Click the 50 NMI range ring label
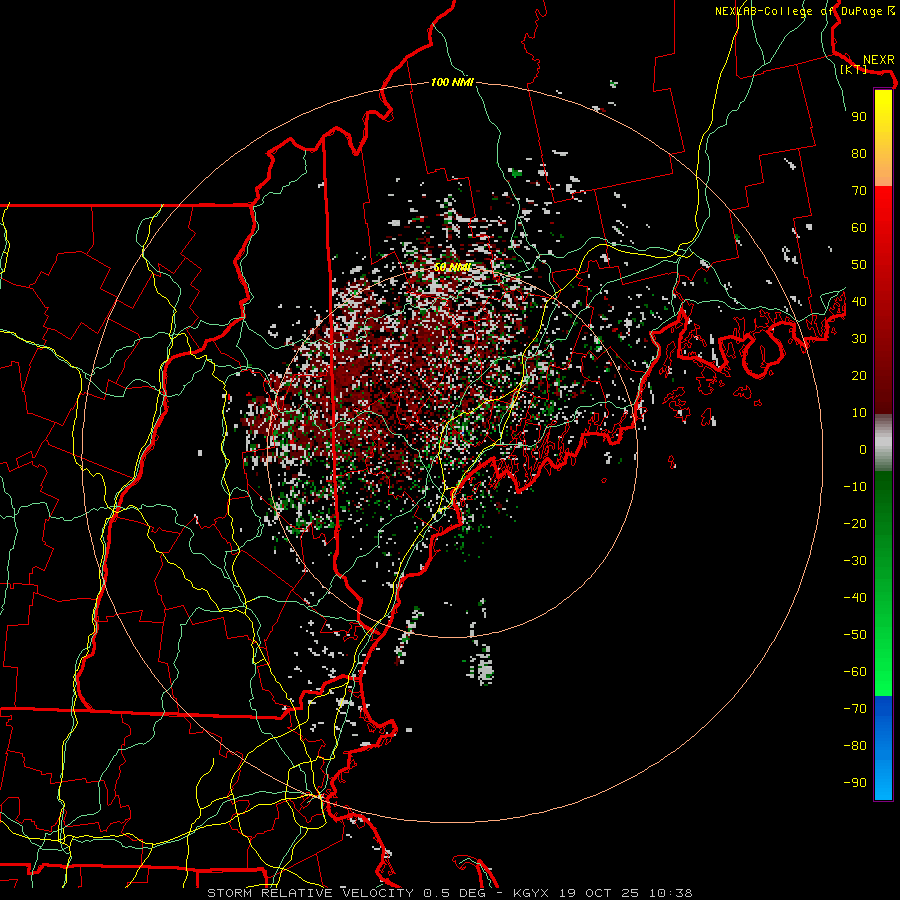The height and width of the screenshot is (900, 900). (x=452, y=267)
